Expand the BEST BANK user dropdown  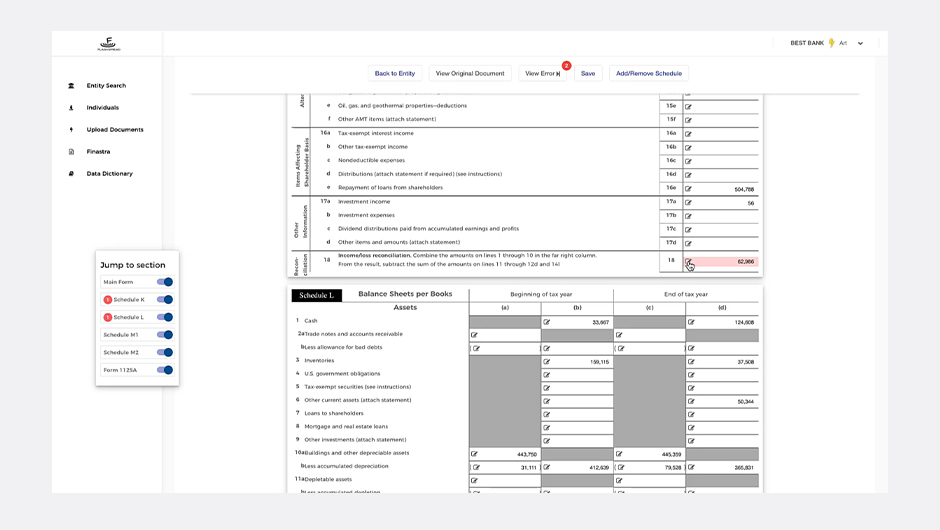click(860, 43)
